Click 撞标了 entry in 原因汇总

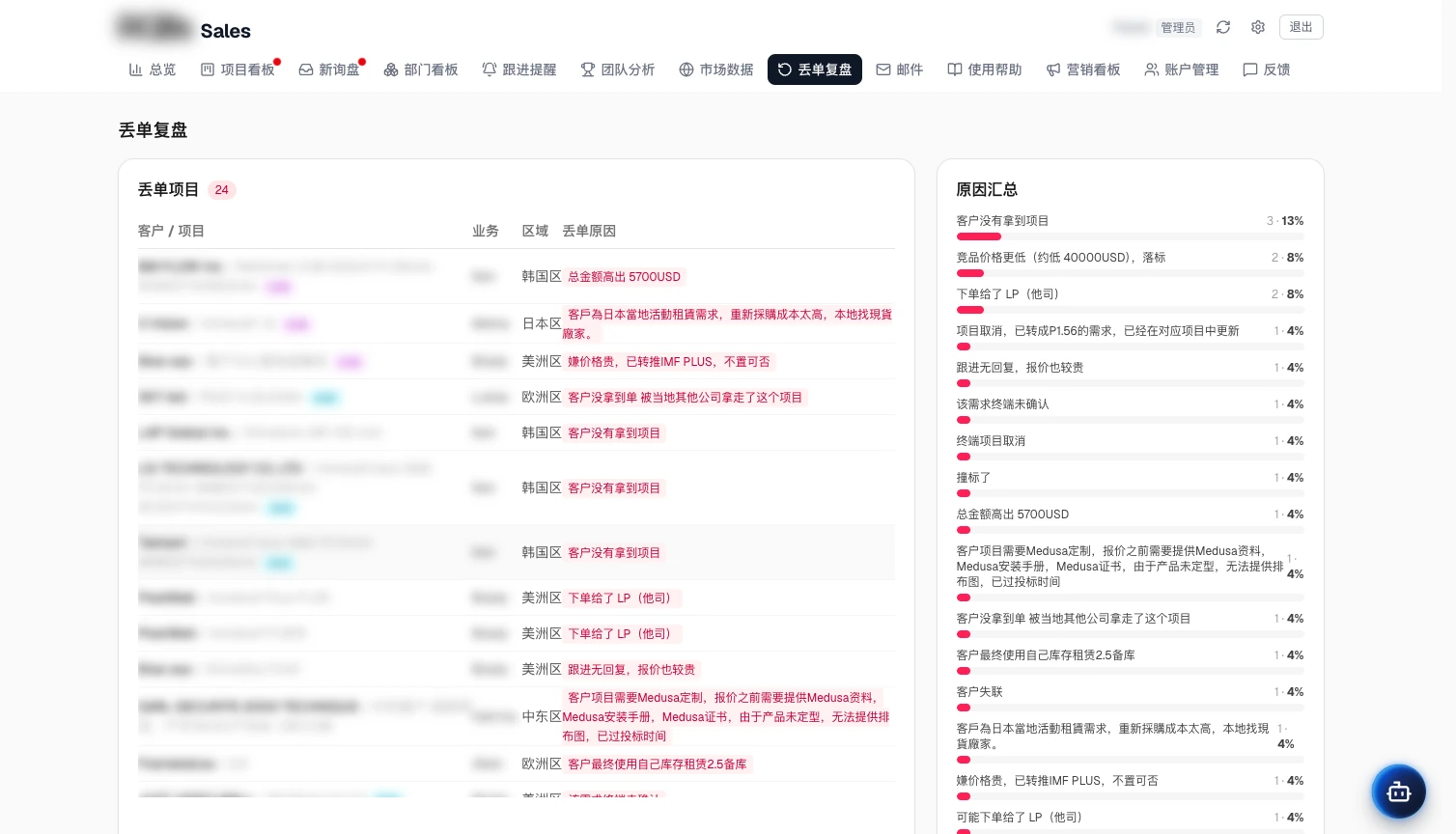coord(974,478)
